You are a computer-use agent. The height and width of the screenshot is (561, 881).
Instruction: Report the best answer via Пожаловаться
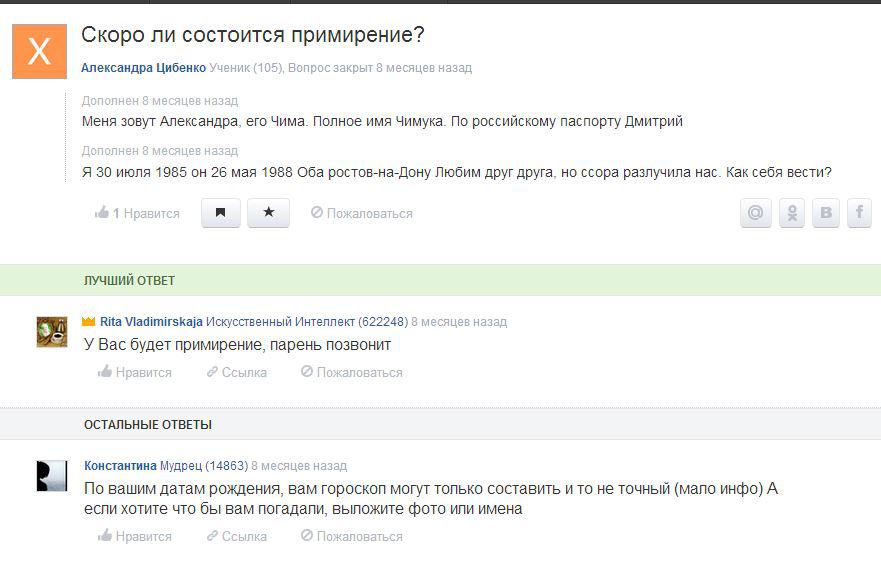point(352,372)
